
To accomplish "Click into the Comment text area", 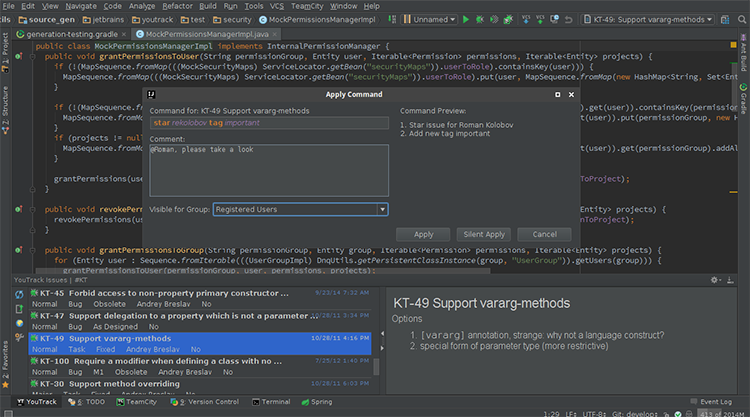I will (269, 170).
